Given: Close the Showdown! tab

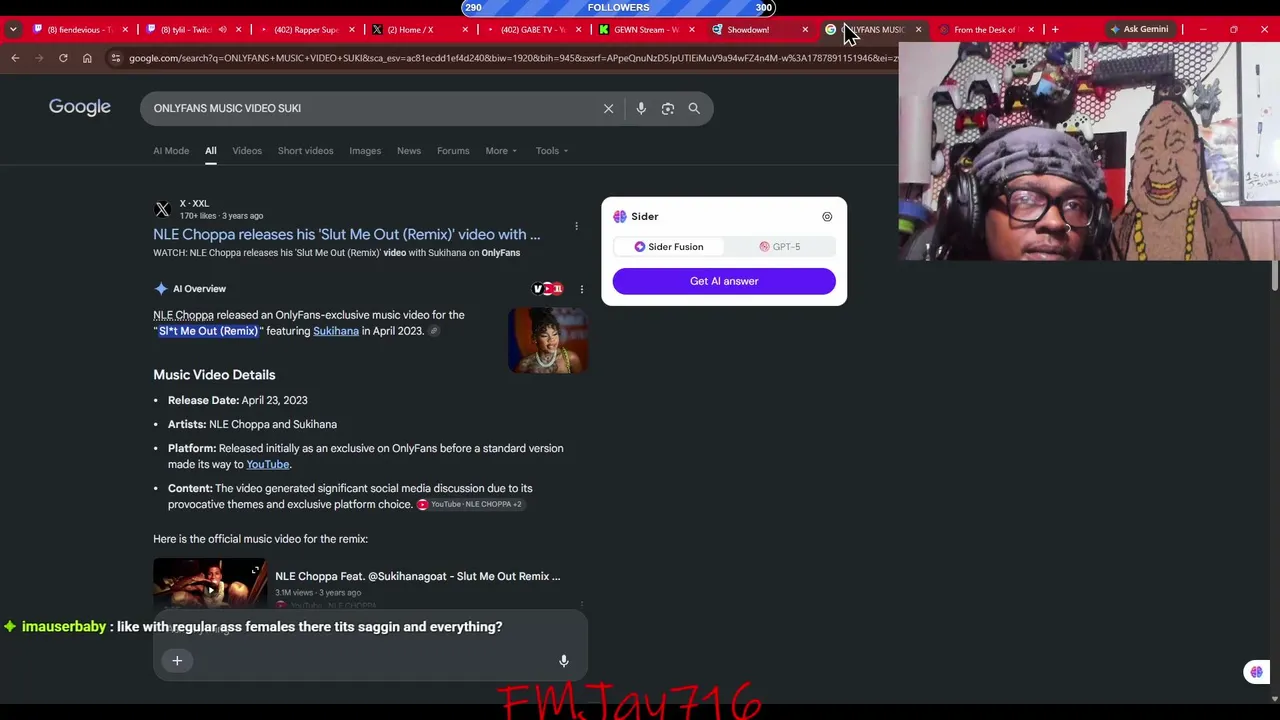Looking at the screenshot, I should tap(805, 29).
